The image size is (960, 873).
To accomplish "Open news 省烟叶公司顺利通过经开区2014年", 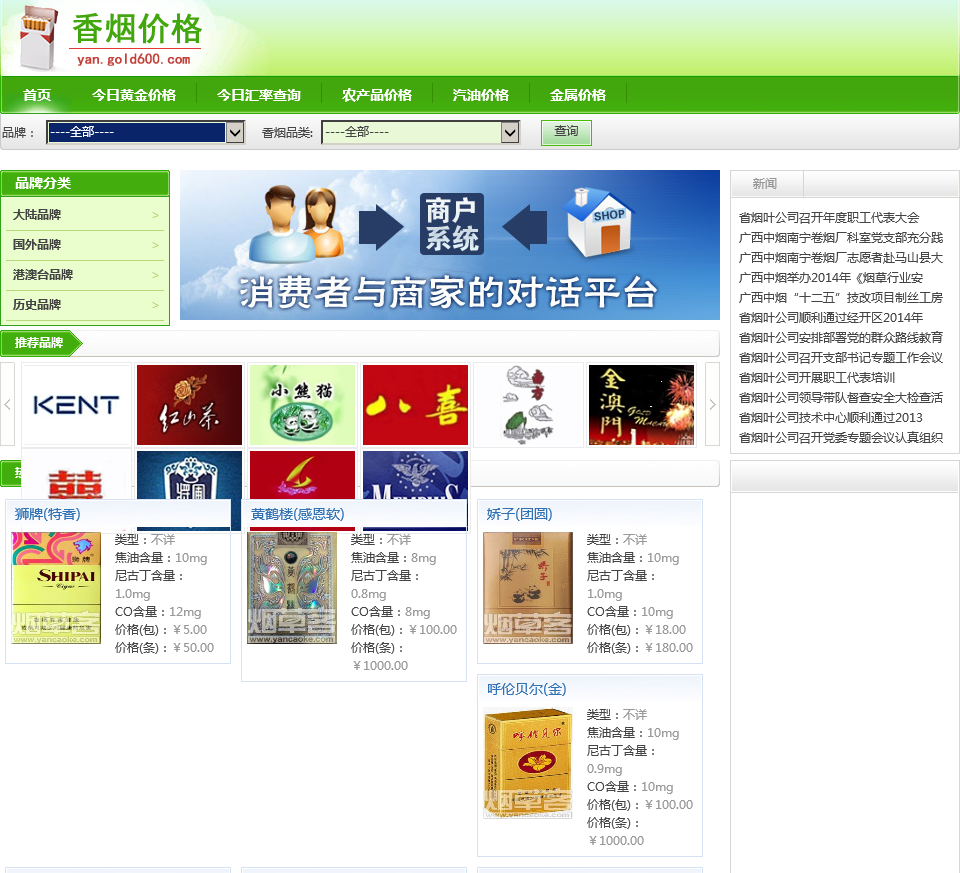I will pyautogui.click(x=830, y=318).
